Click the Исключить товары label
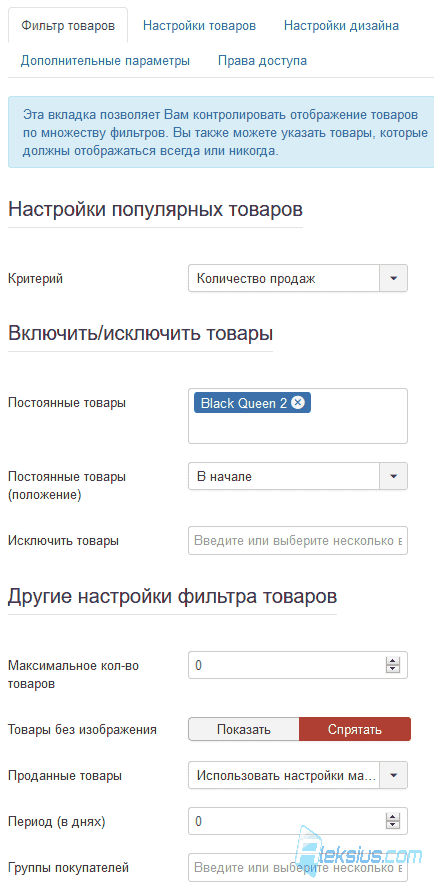The width and height of the screenshot is (434, 888). [x=63, y=541]
